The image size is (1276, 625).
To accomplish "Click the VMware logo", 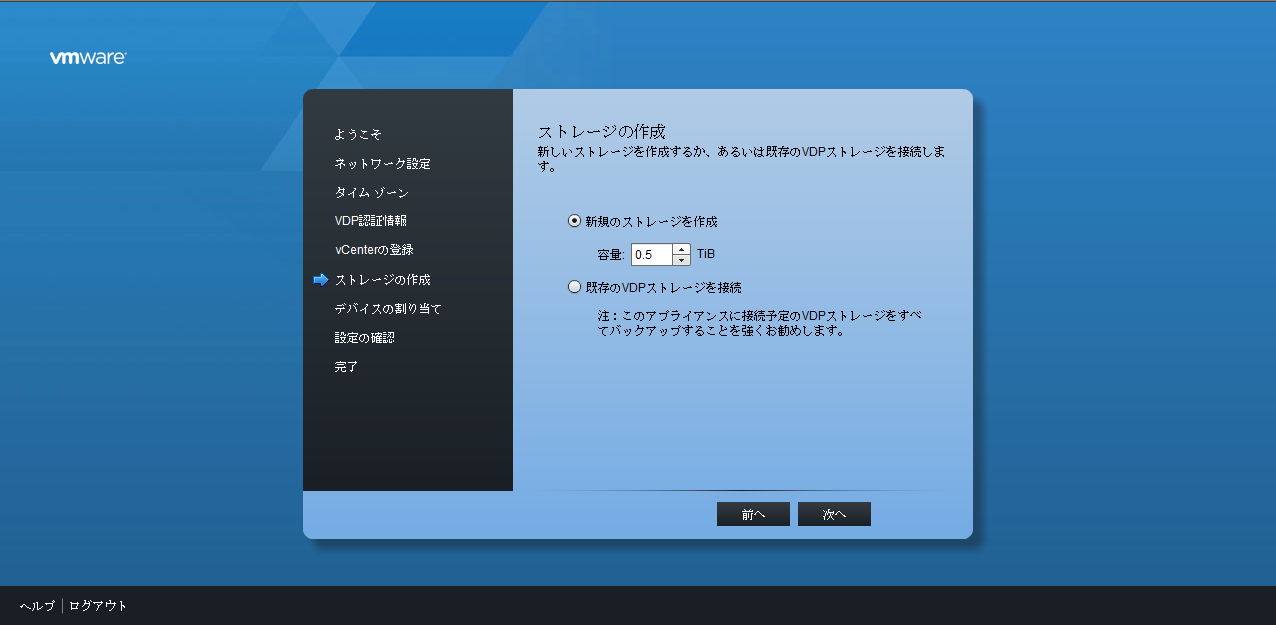I will point(88,58).
